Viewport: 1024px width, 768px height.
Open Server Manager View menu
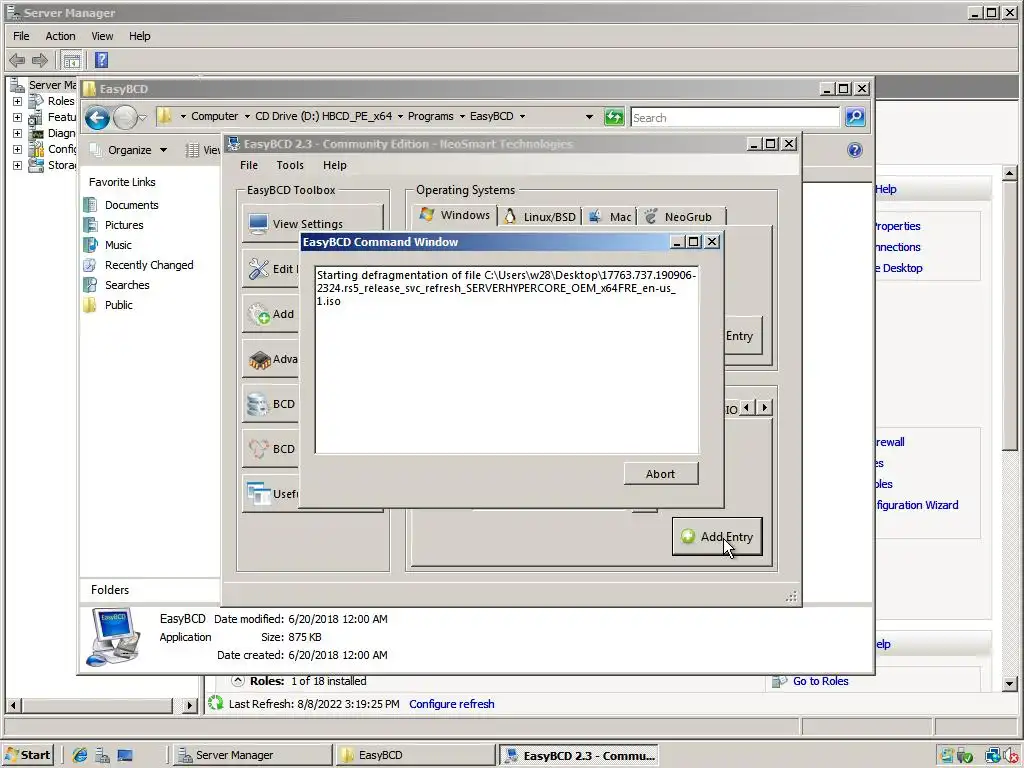point(102,36)
